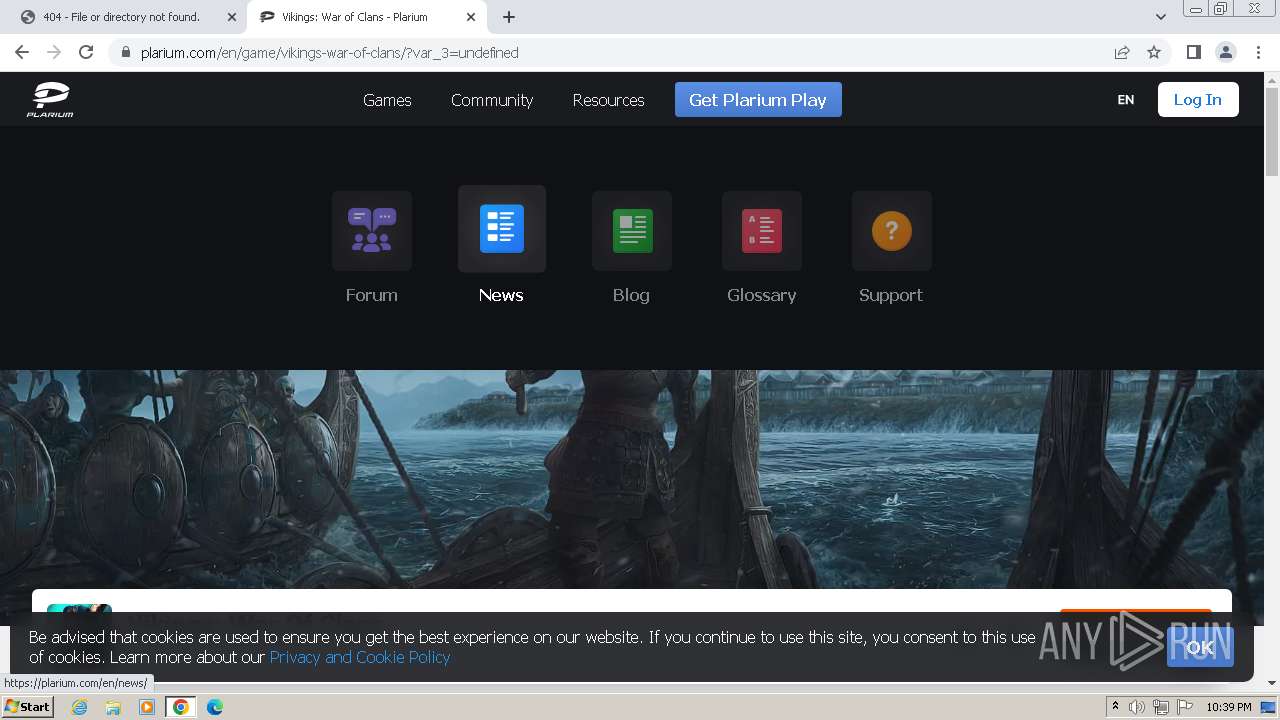1280x720 pixels.
Task: Open EN language selector
Action: tap(1126, 100)
